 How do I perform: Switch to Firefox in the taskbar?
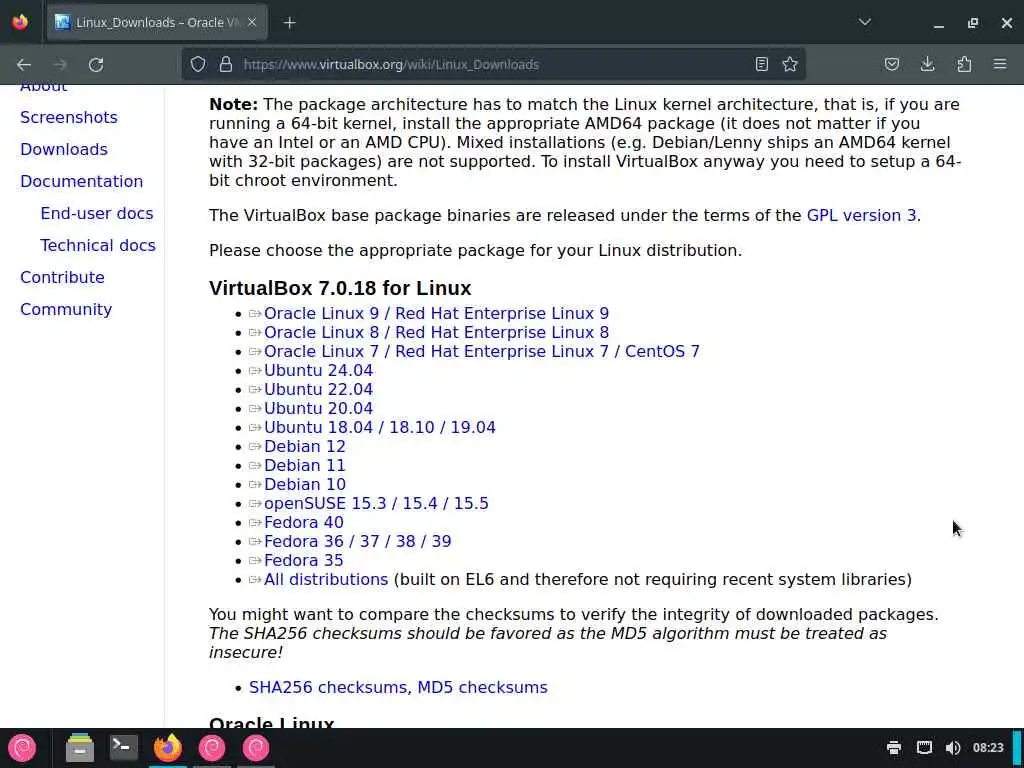[x=168, y=748]
